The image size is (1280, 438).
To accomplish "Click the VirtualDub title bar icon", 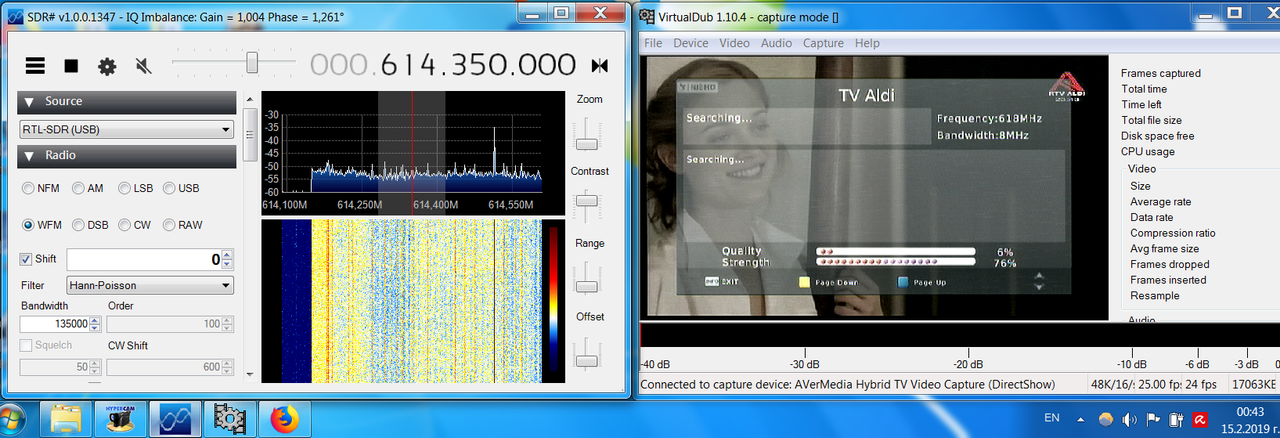I will tap(648, 16).
